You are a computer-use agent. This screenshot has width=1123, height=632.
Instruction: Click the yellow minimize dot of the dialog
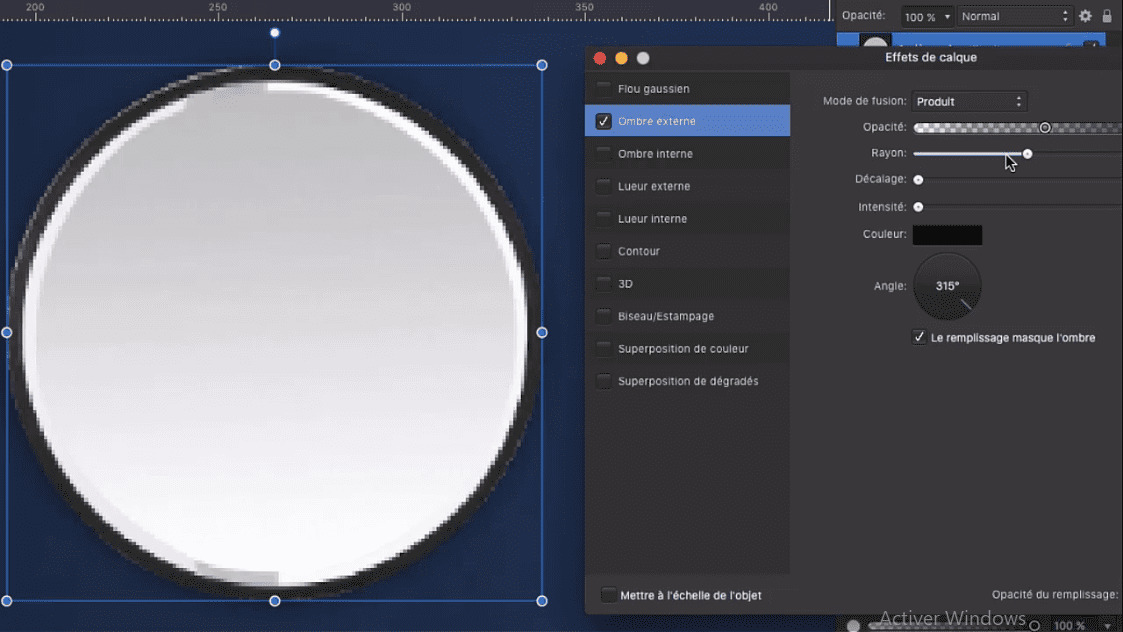coord(621,58)
